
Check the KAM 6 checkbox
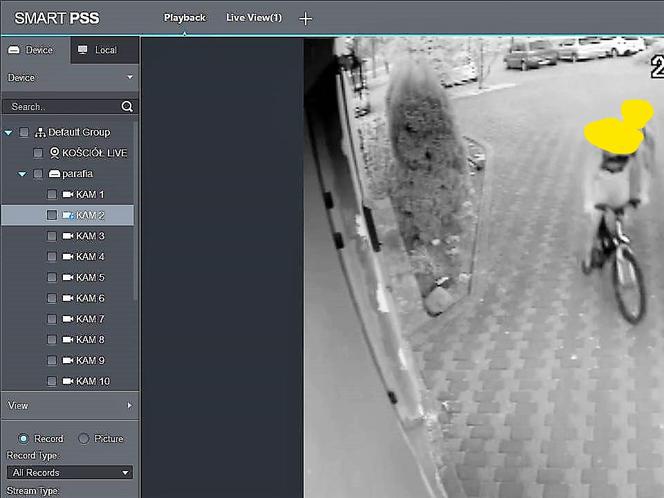pyautogui.click(x=52, y=298)
